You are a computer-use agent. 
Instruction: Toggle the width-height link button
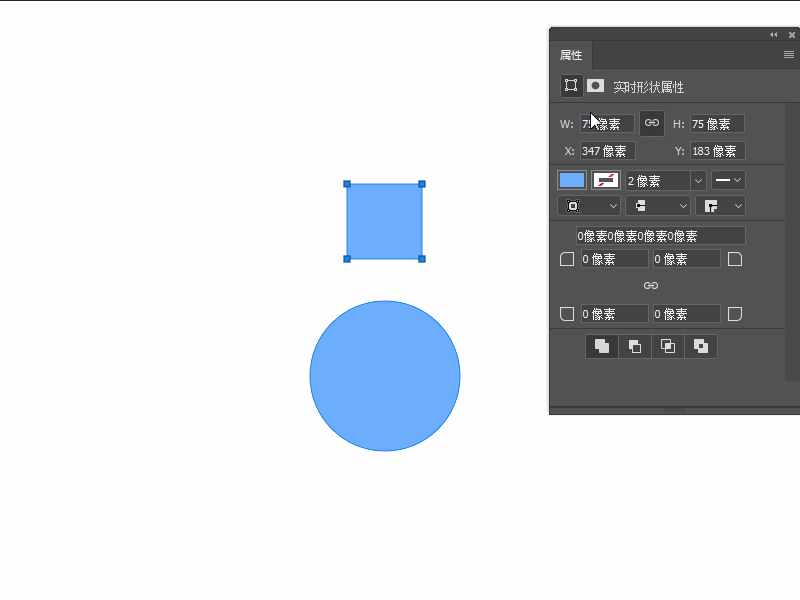click(652, 123)
